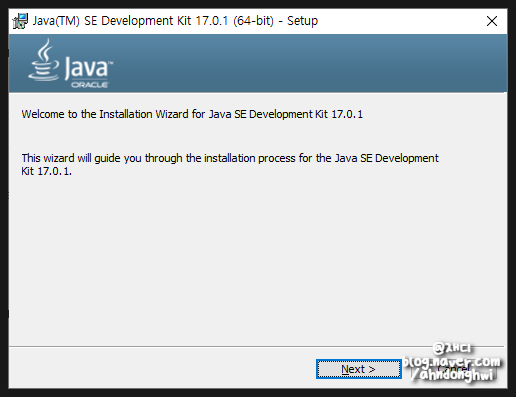Click the Java installer title bar icon

tap(20, 21)
